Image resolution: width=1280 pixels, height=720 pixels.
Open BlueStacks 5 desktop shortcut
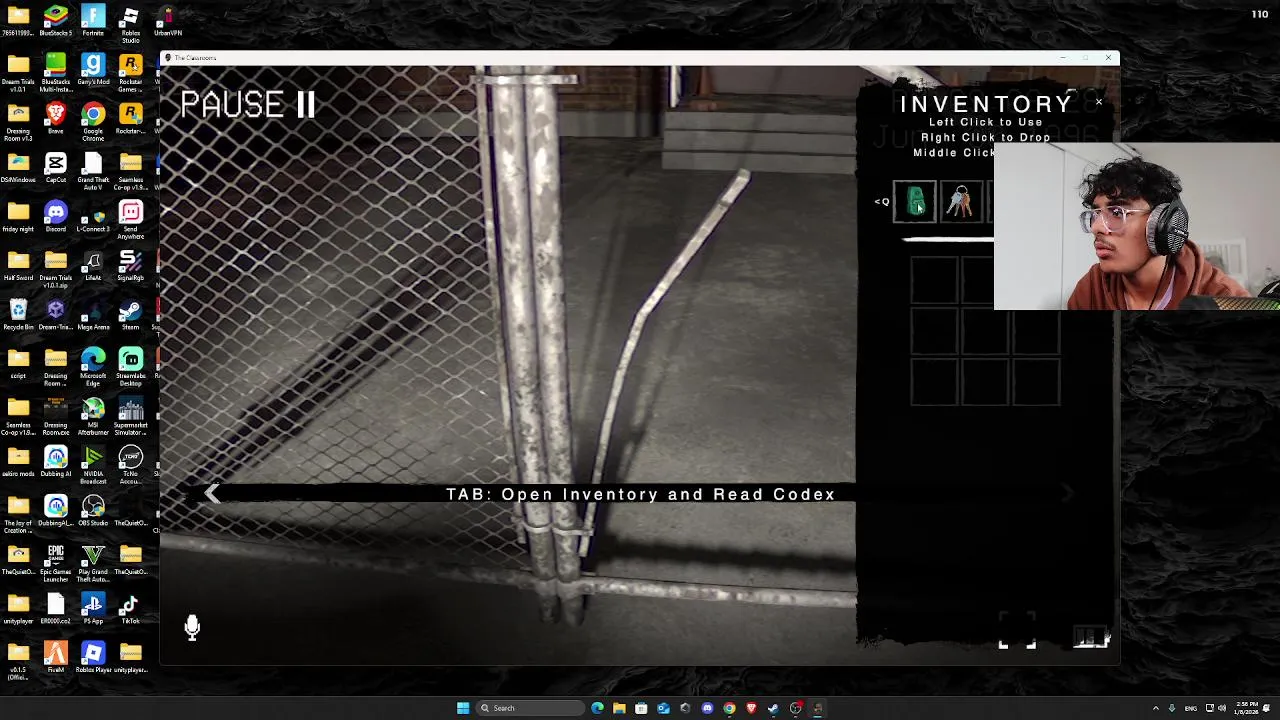pyautogui.click(x=55, y=20)
